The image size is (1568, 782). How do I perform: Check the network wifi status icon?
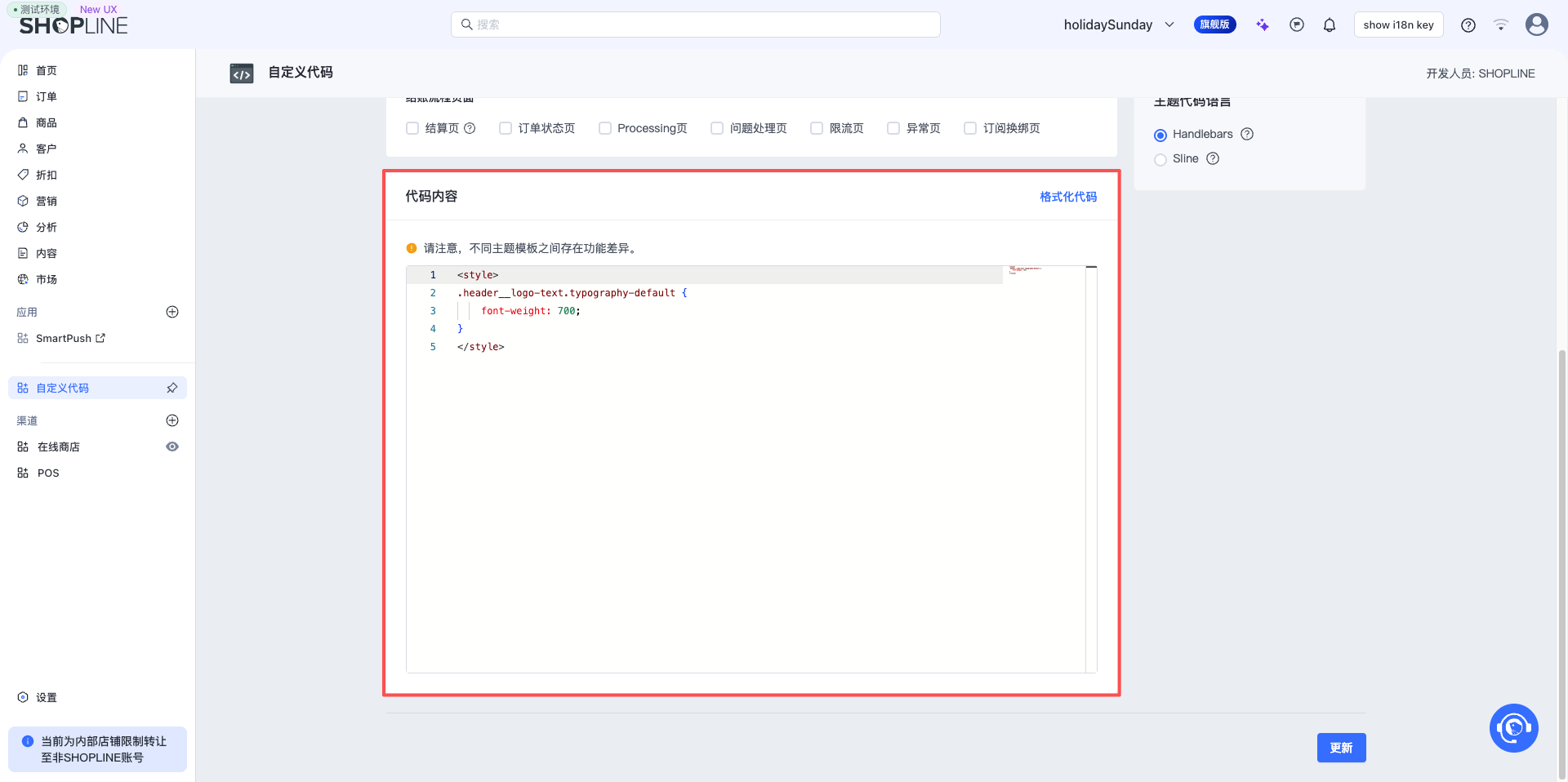point(1501,24)
